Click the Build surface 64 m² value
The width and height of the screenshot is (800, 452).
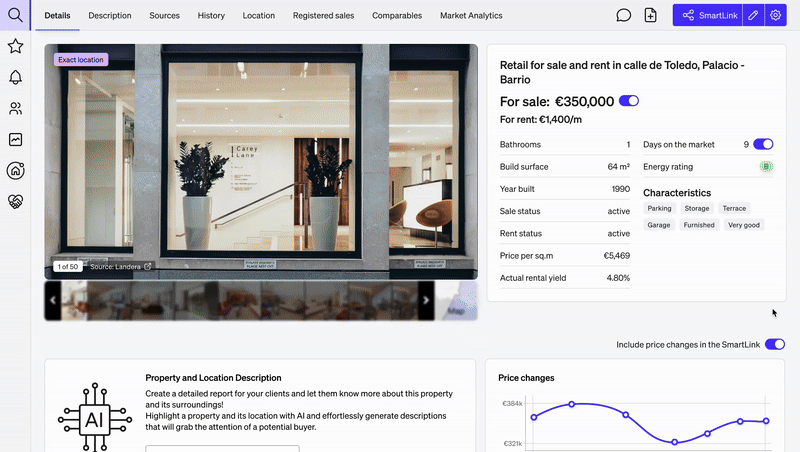tap(619, 166)
